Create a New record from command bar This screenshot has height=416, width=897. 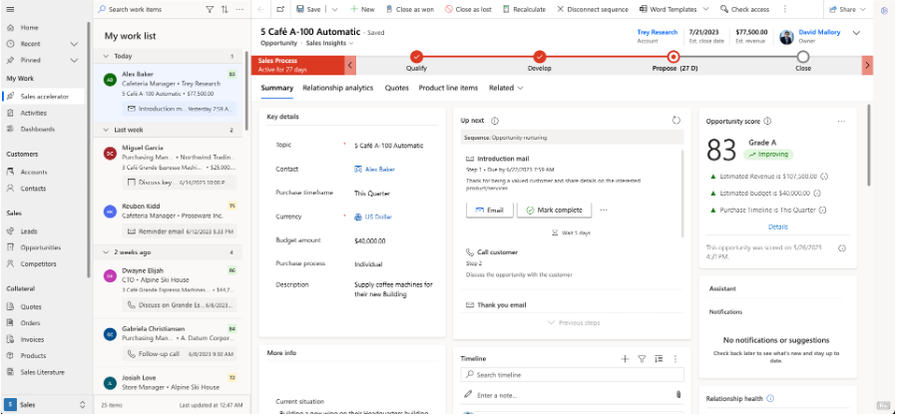pos(362,9)
